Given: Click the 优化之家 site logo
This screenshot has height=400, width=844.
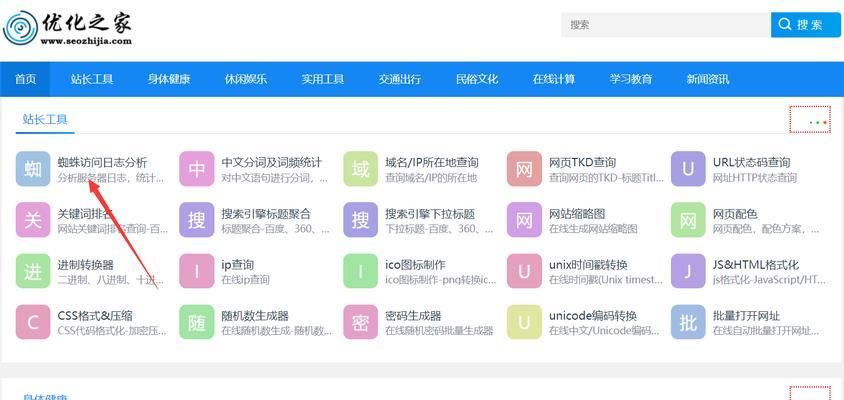Looking at the screenshot, I should tap(68, 27).
